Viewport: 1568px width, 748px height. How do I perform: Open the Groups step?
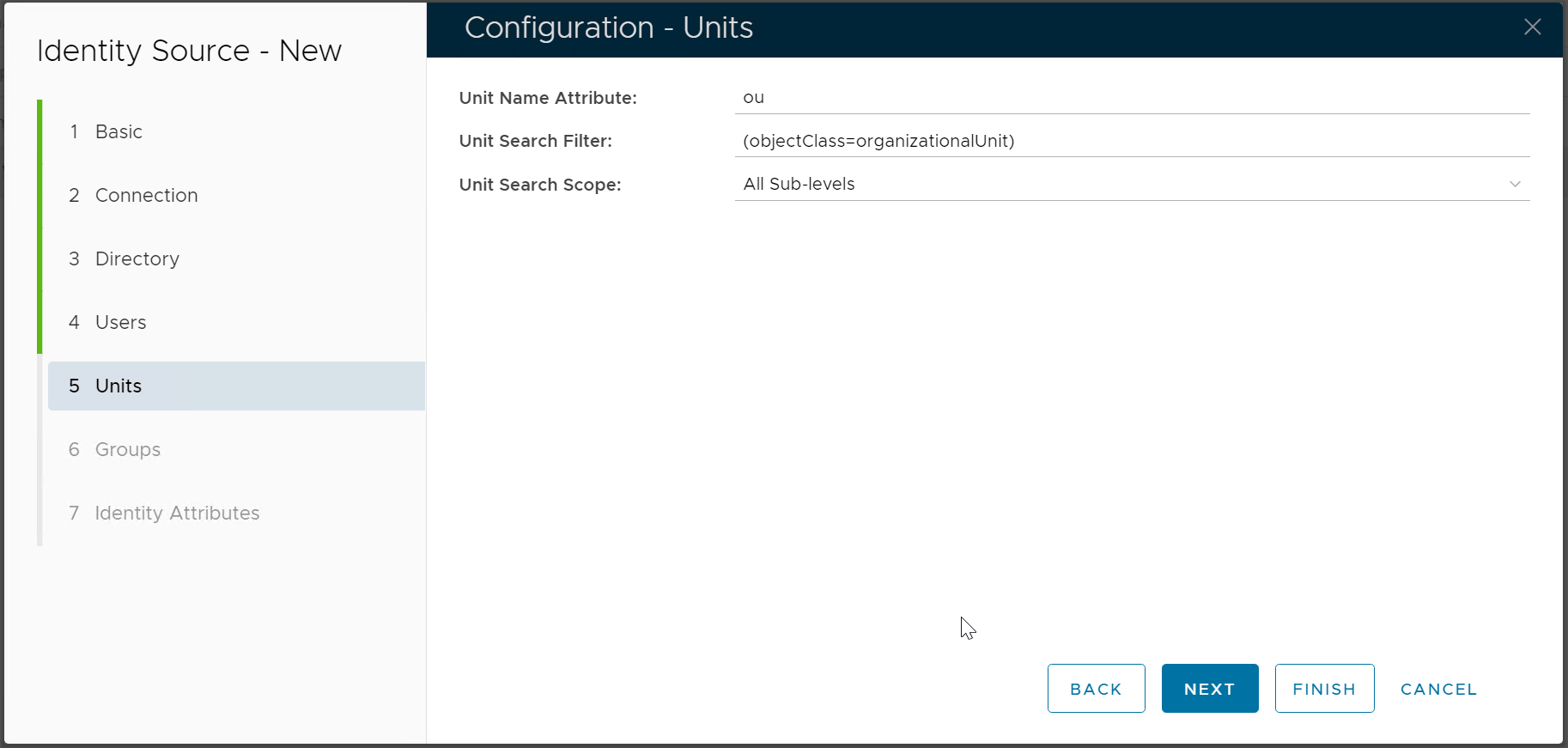point(127,450)
